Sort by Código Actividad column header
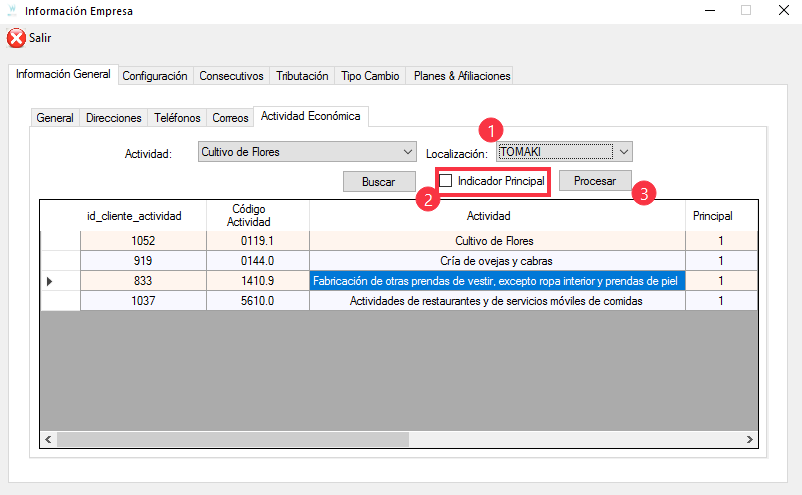Viewport: 802px width, 495px height. pos(257,215)
